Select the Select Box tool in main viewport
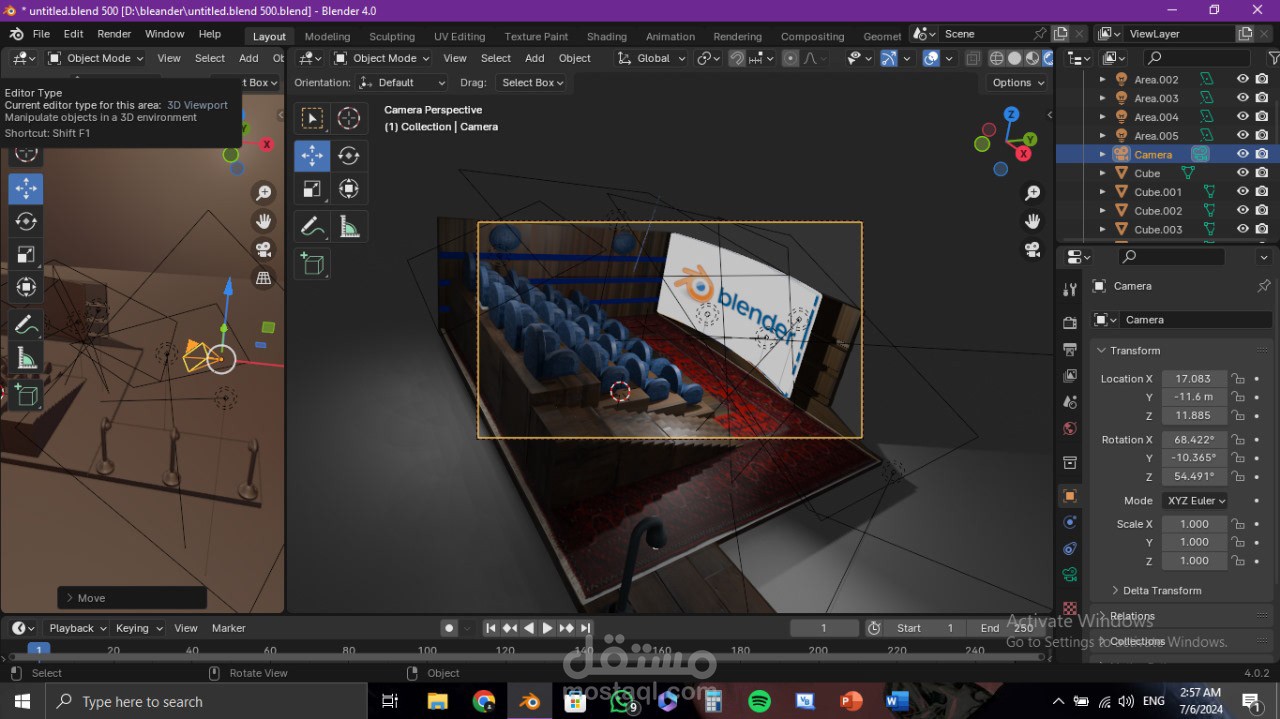This screenshot has height=719, width=1280. pos(312,118)
